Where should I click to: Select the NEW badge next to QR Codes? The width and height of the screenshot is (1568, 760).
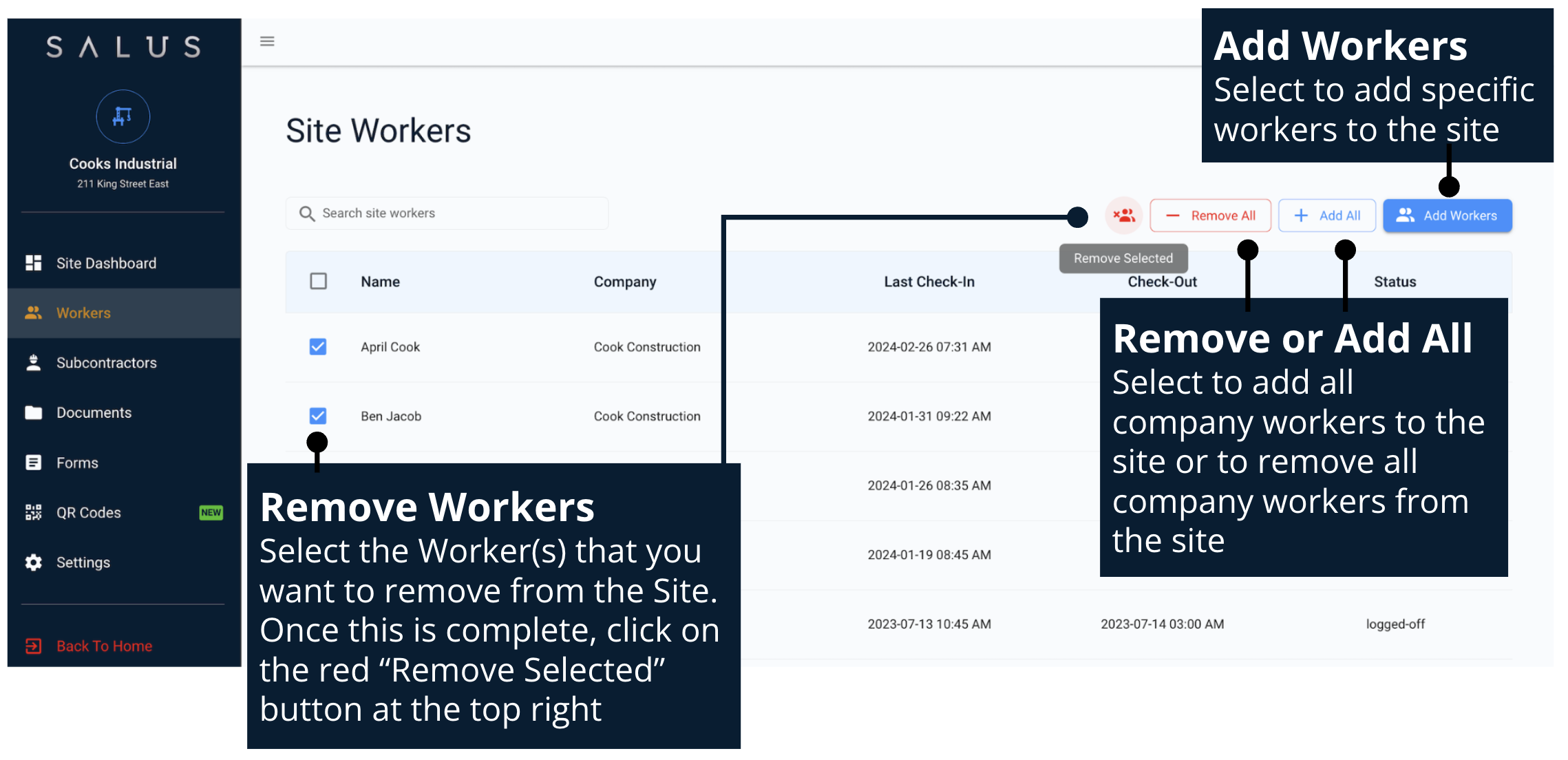pyautogui.click(x=210, y=512)
